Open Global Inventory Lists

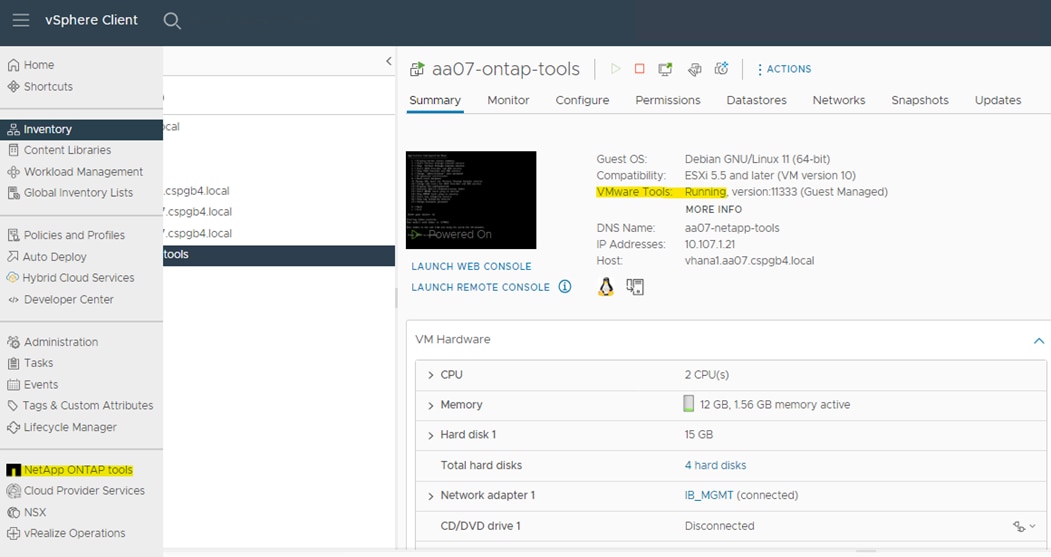(78, 192)
